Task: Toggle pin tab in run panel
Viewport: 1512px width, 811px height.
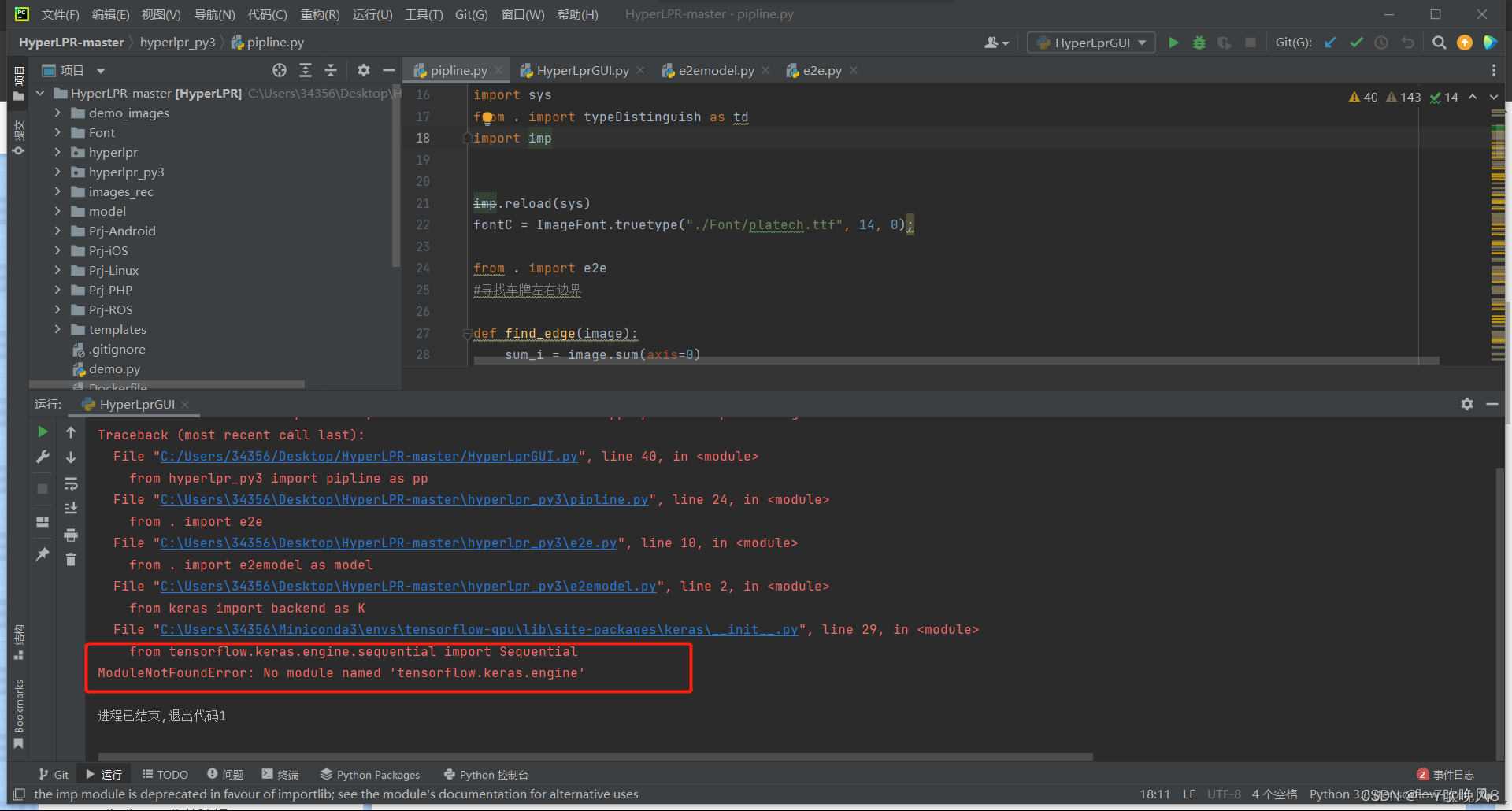Action: tap(43, 554)
